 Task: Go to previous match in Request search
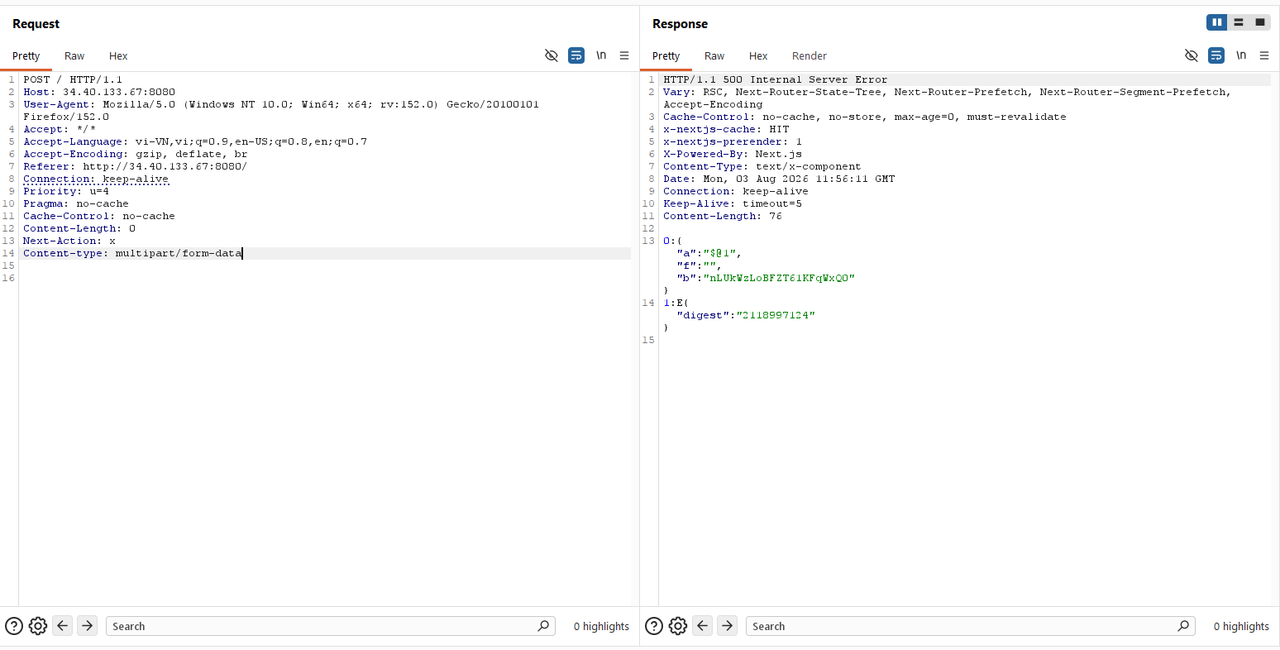[x=63, y=626]
